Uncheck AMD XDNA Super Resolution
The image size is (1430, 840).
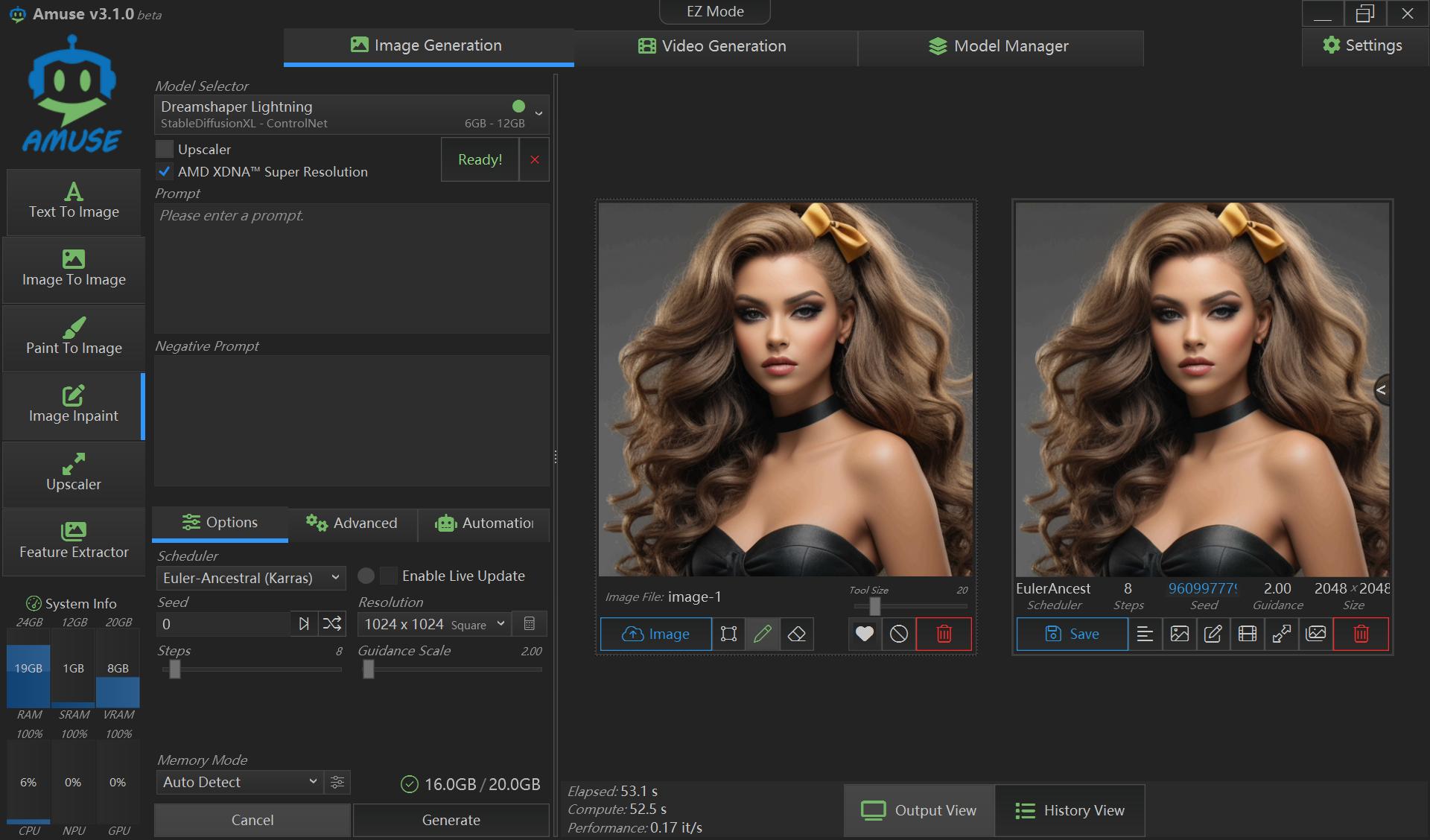pos(165,171)
